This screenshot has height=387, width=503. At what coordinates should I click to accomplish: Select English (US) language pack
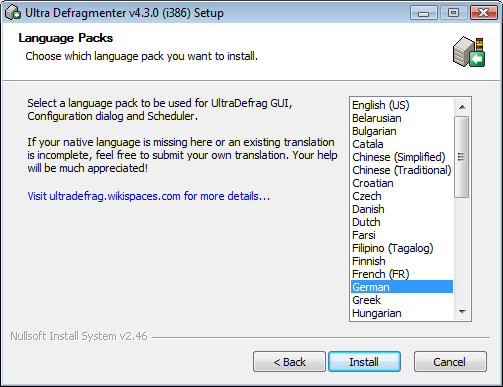[x=402, y=105]
